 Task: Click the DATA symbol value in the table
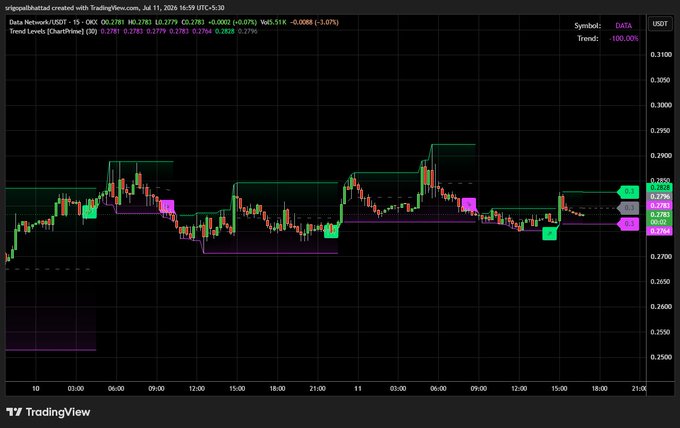[x=623, y=26]
